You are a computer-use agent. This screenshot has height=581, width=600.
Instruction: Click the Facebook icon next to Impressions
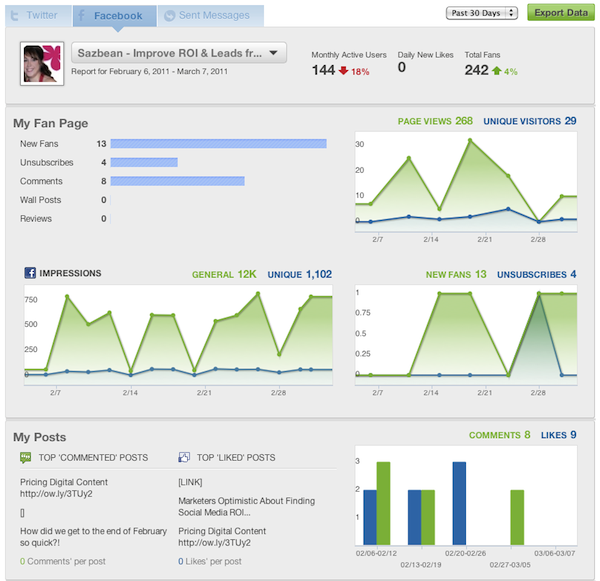coord(30,273)
